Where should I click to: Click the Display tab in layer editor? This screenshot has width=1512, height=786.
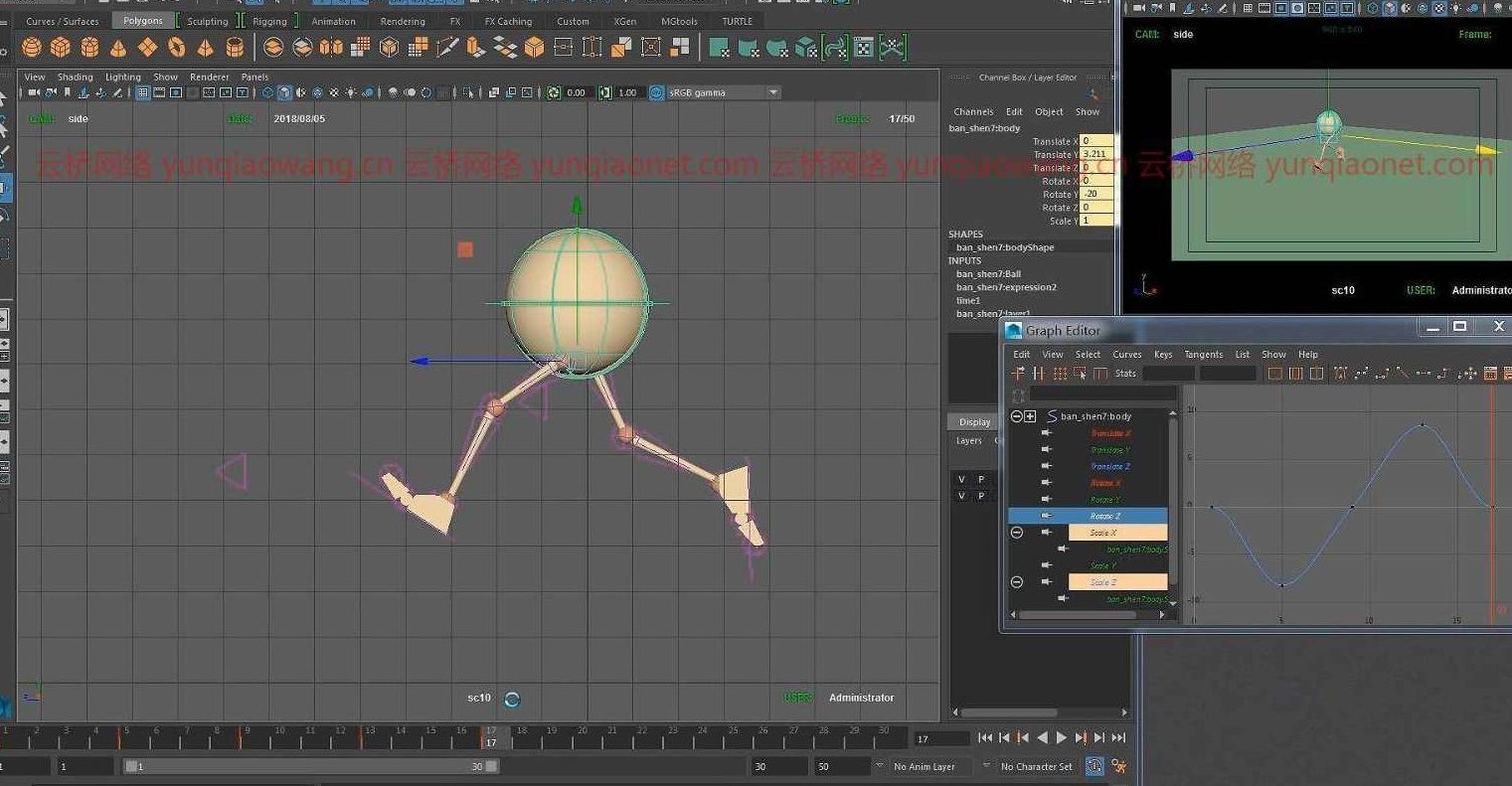click(x=974, y=421)
